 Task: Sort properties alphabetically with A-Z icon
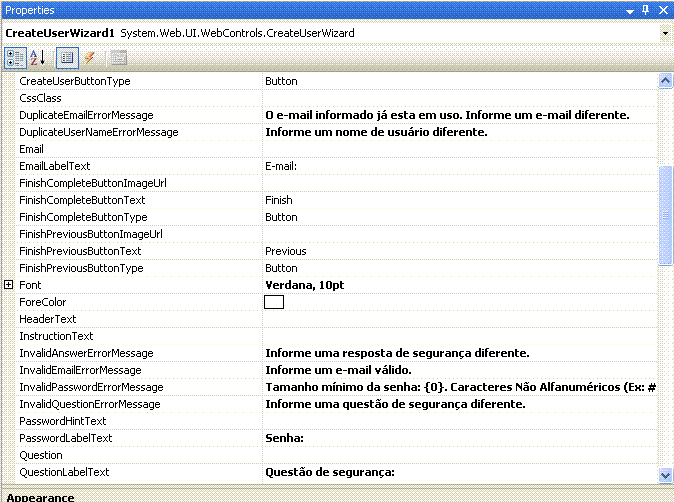[38, 58]
